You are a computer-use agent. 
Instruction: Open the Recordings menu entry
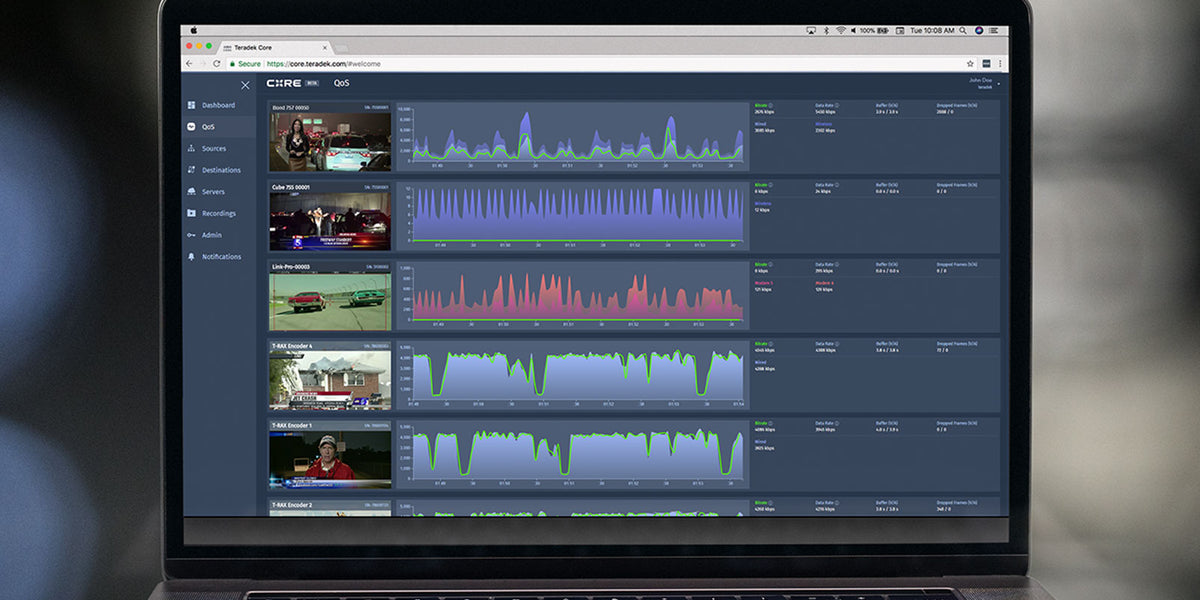pos(219,213)
